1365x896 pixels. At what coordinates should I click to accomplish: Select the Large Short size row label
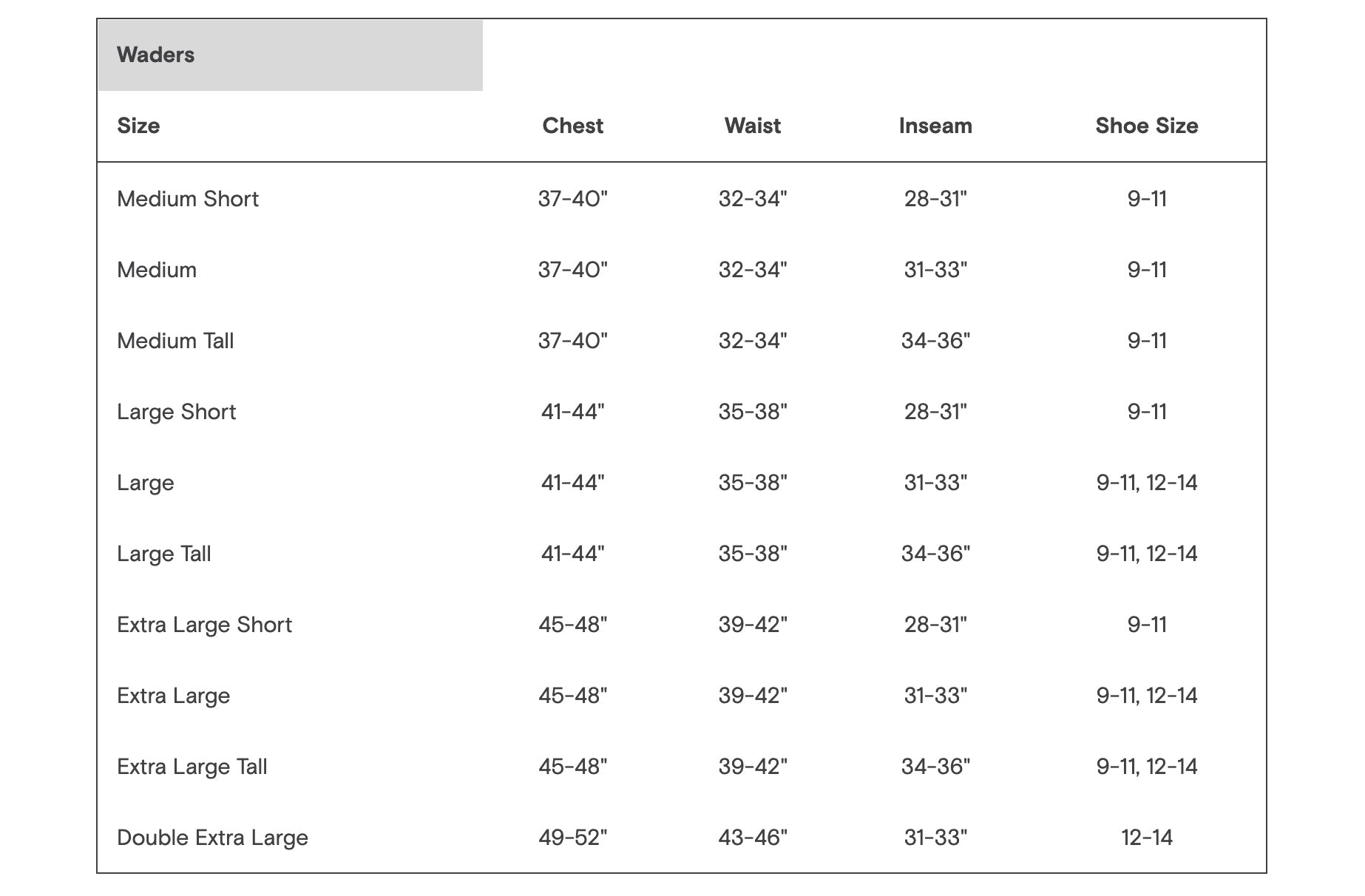(176, 412)
